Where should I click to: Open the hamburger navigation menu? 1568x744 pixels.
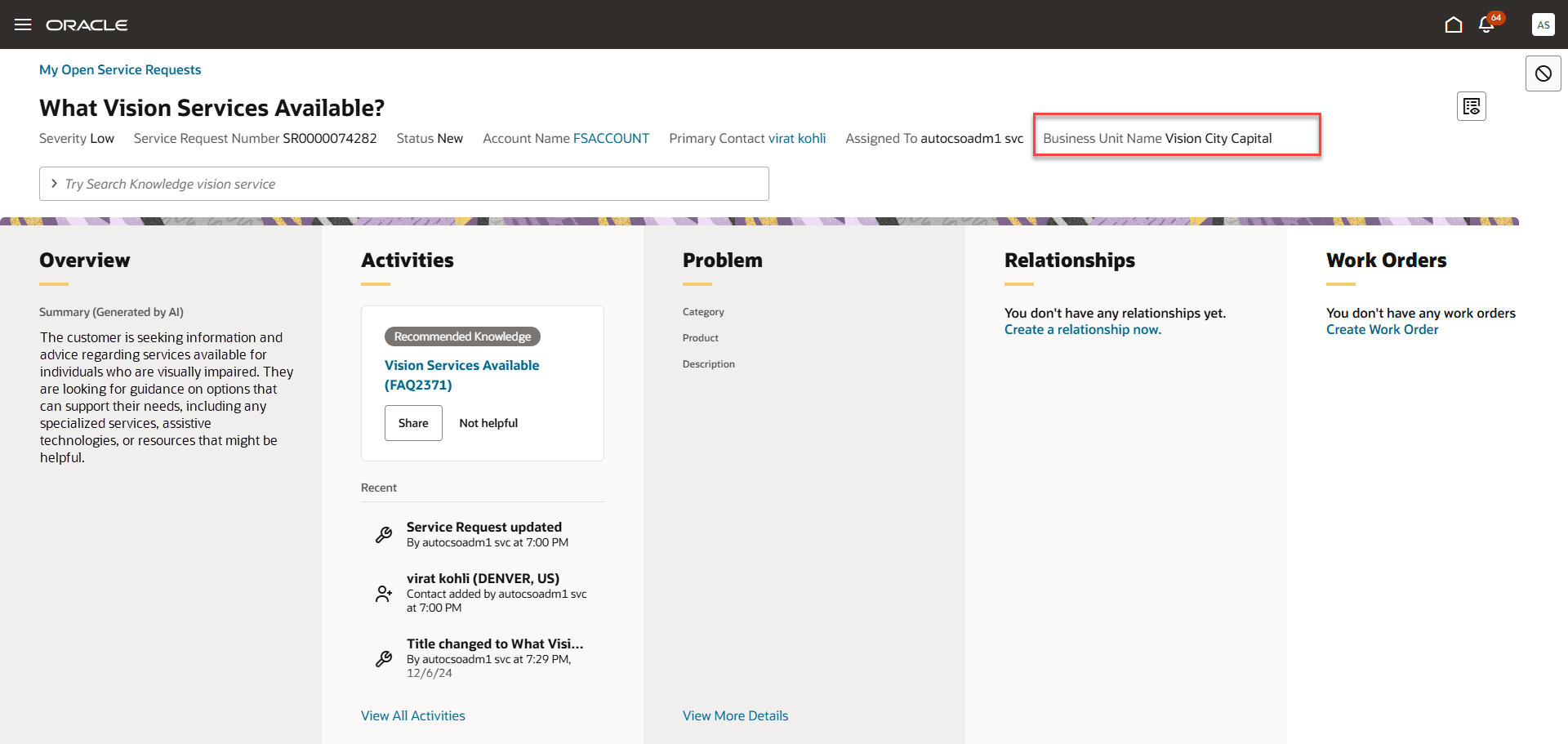click(x=23, y=25)
